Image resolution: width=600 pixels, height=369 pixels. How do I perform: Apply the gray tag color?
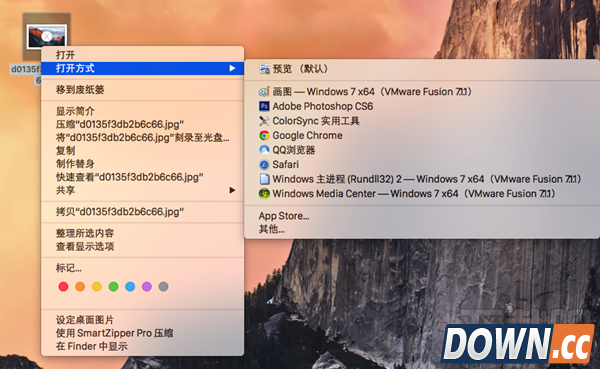[x=163, y=286]
